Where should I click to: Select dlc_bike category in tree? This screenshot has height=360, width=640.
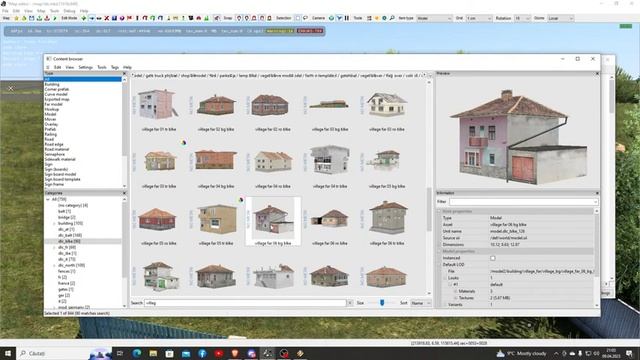69,241
